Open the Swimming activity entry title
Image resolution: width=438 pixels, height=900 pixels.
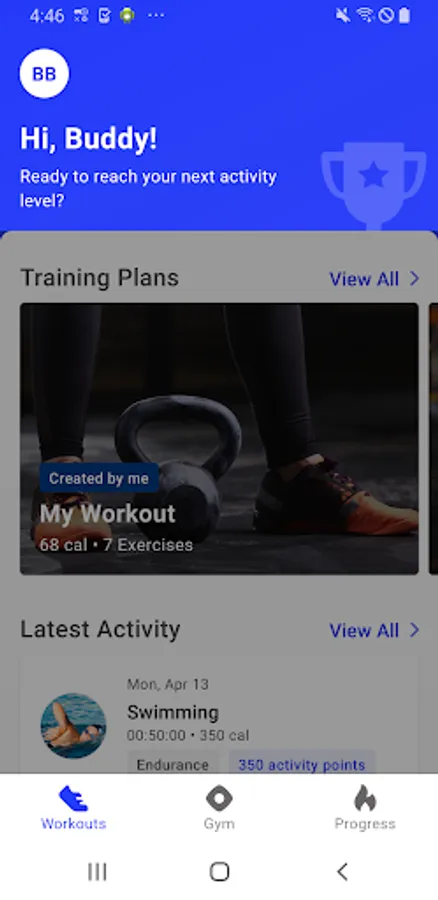[x=173, y=712]
